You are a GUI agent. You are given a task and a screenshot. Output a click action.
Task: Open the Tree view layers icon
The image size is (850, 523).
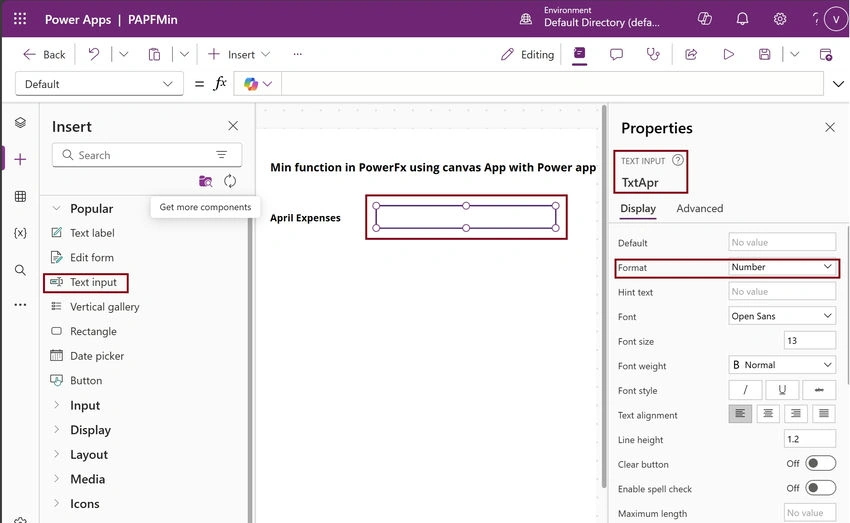click(x=20, y=122)
